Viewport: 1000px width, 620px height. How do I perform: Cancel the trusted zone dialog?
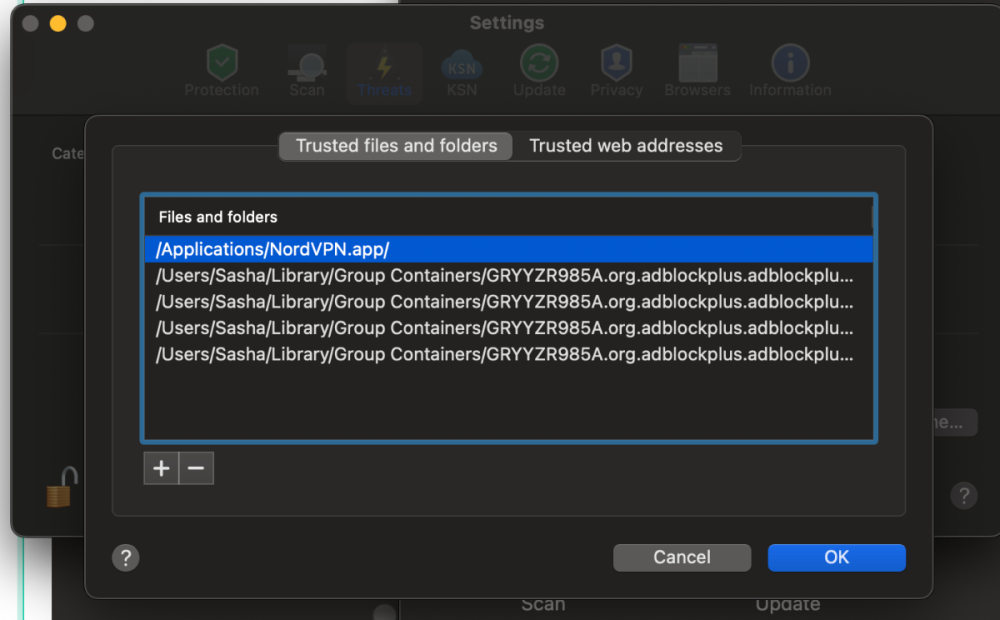pos(682,557)
